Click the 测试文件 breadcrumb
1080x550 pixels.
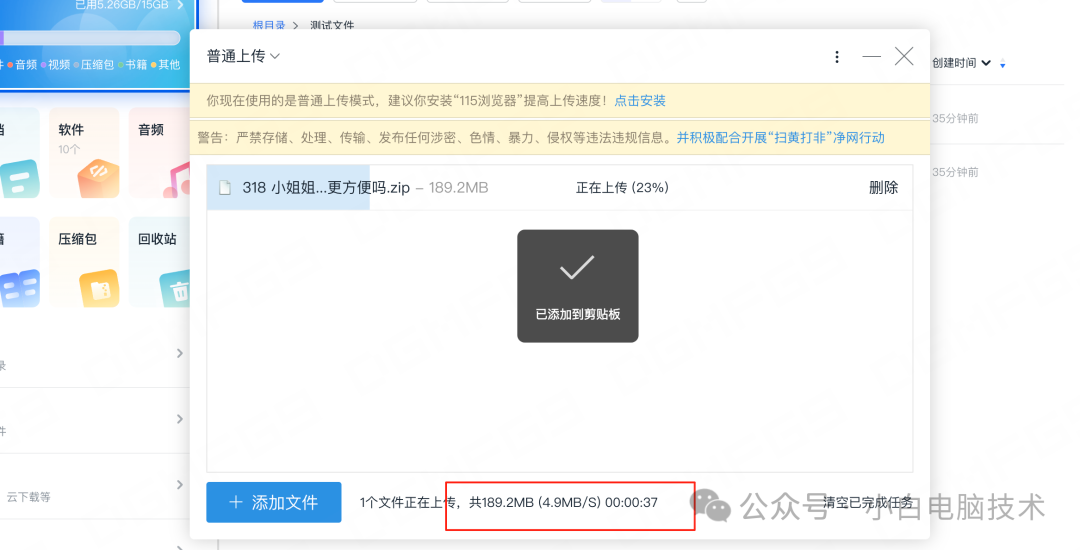click(x=332, y=25)
